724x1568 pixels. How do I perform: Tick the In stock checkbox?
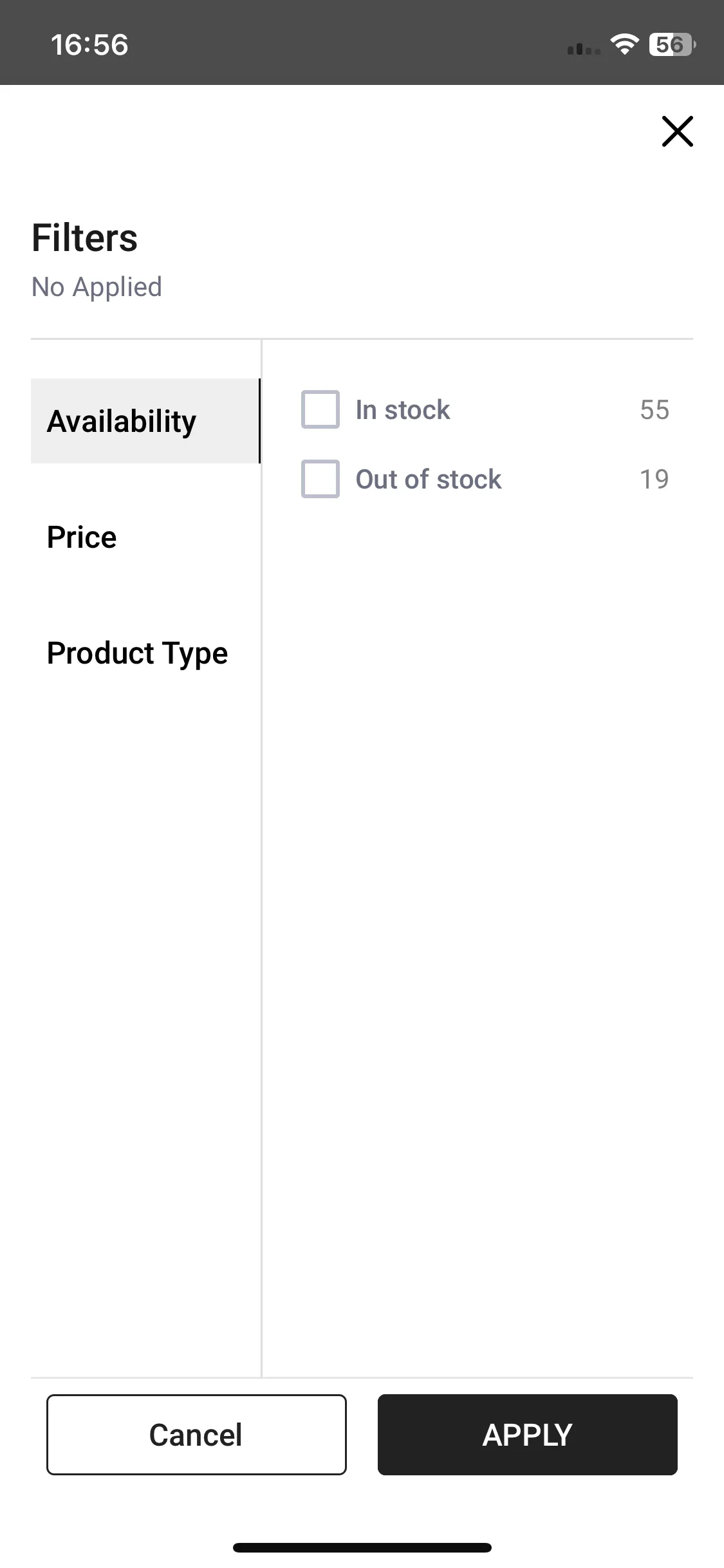click(x=320, y=409)
